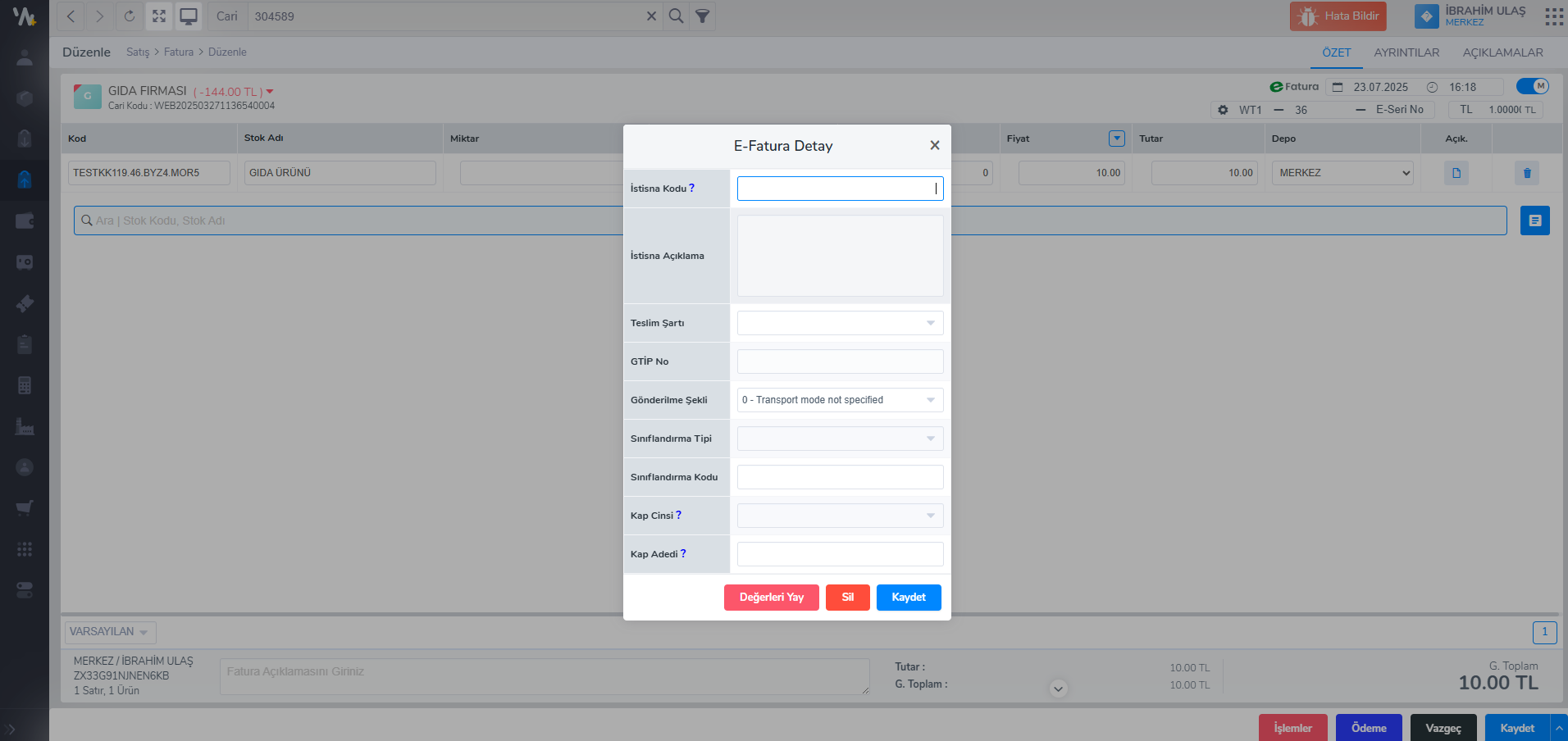Image resolution: width=1568 pixels, height=741 pixels.
Task: Open the Teslim Şartı dropdown
Action: point(840,323)
